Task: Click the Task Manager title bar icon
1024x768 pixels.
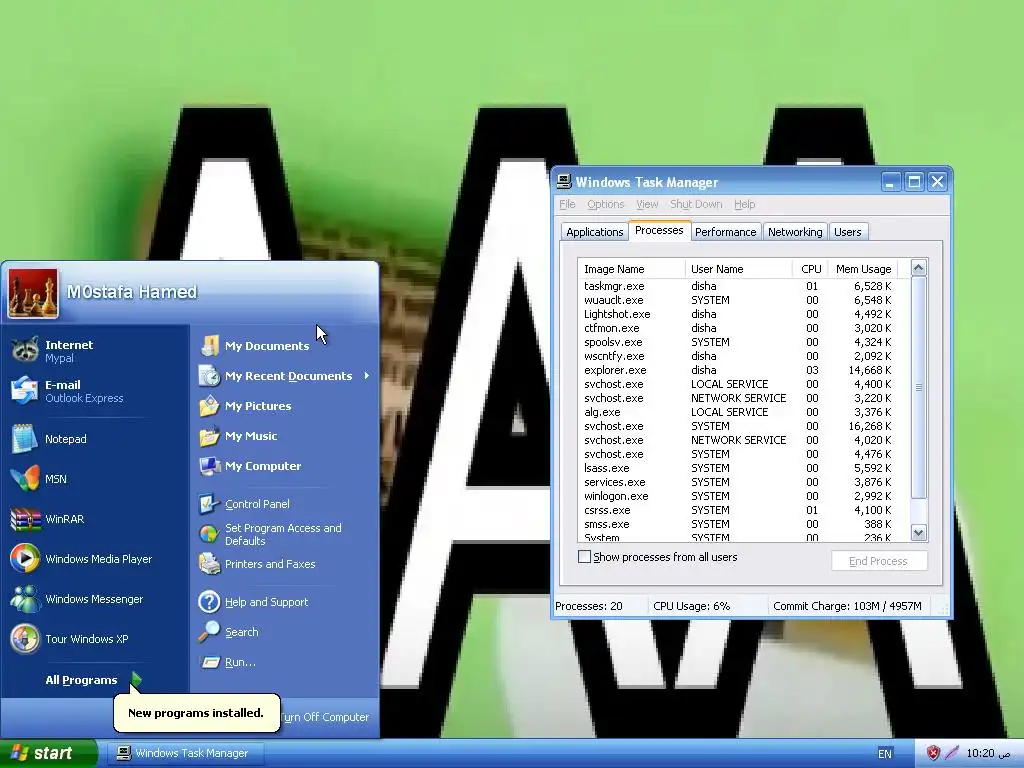Action: [x=564, y=182]
